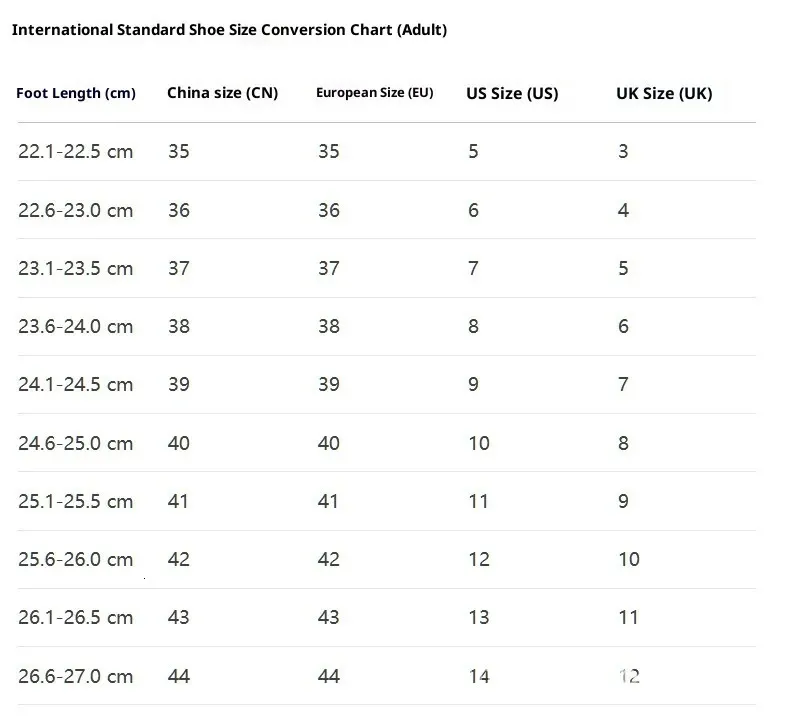Click the 26.6-27.0 cm row label
The image size is (810, 722).
[x=75, y=677]
